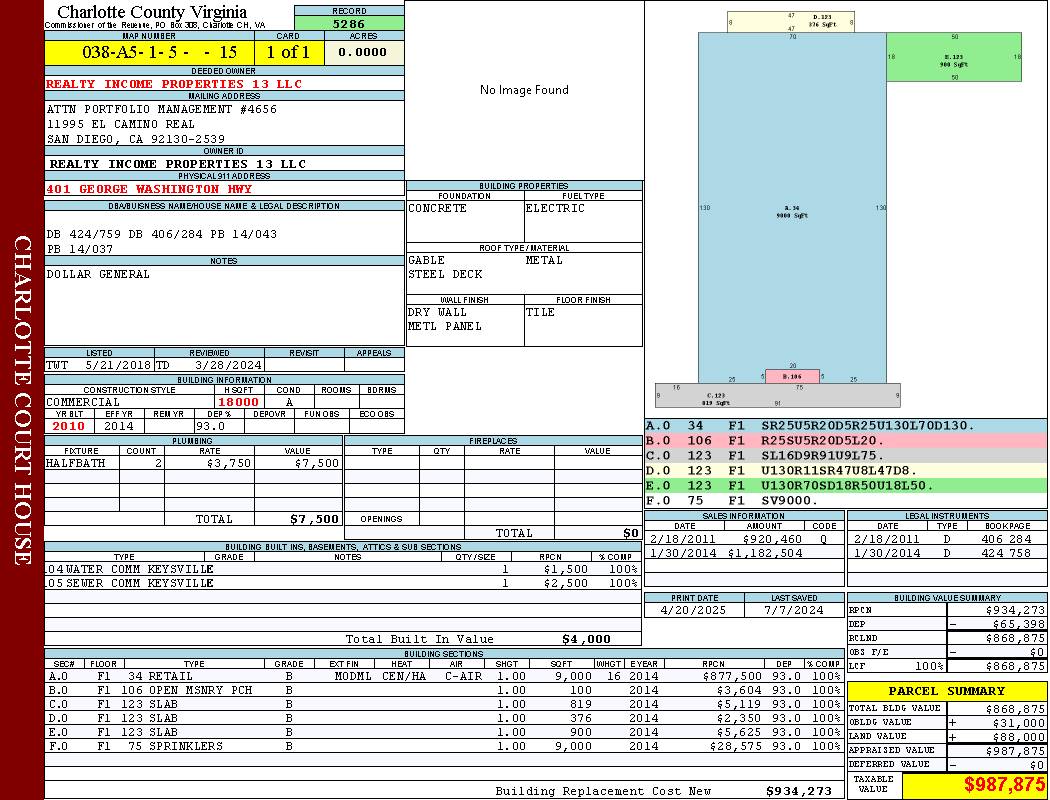Click mailing line ATTN PORTFOLIO MANAGEMENT #4656
The height and width of the screenshot is (800, 1050).
pyautogui.click(x=161, y=109)
